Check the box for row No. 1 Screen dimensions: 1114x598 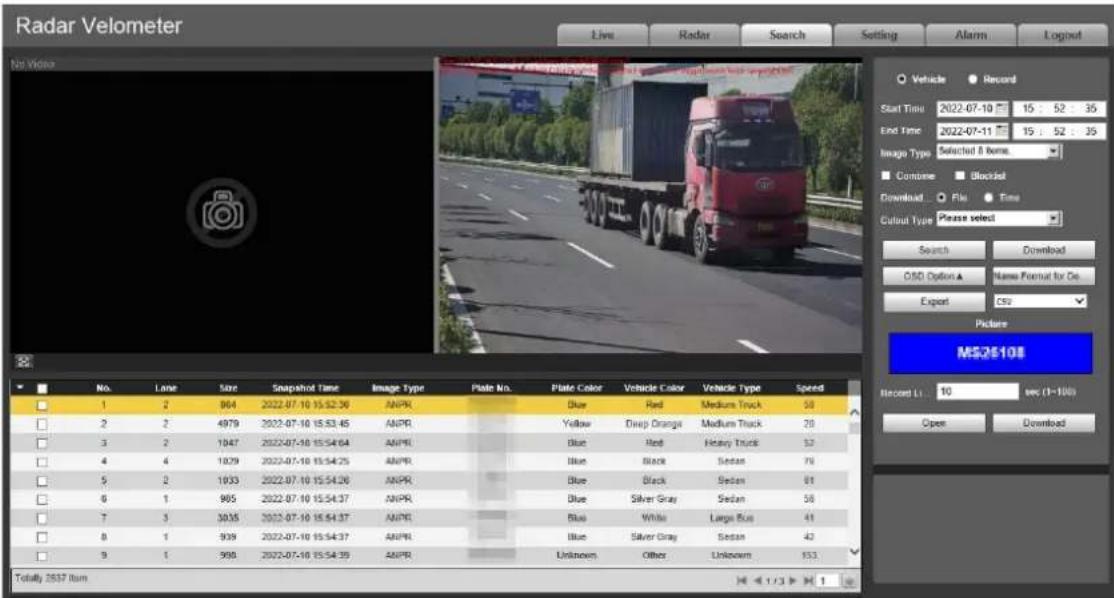(x=42, y=405)
